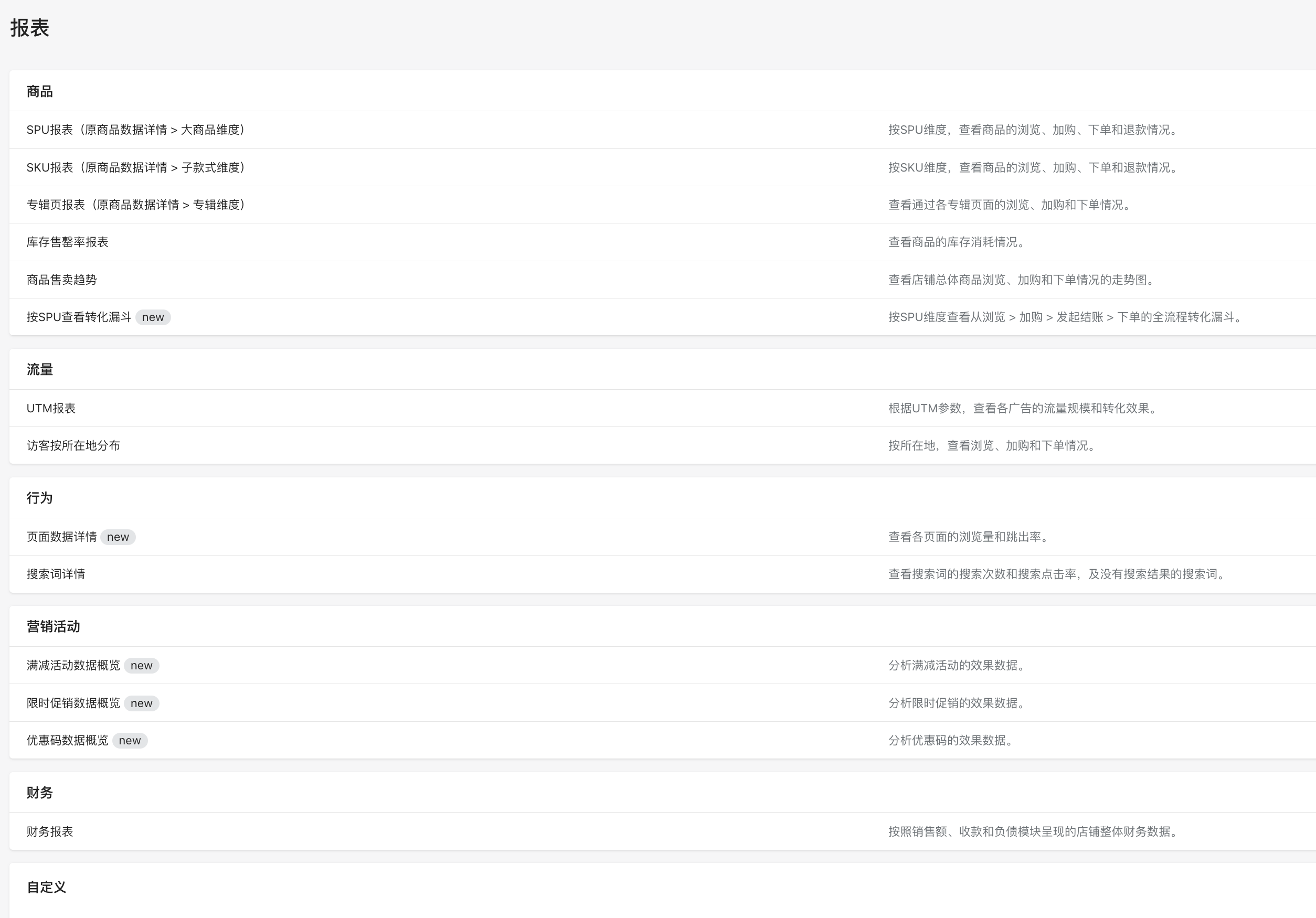This screenshot has height=918, width=1316.
Task: Open 按SPU查看转化漏斗 funnel report
Action: [79, 317]
